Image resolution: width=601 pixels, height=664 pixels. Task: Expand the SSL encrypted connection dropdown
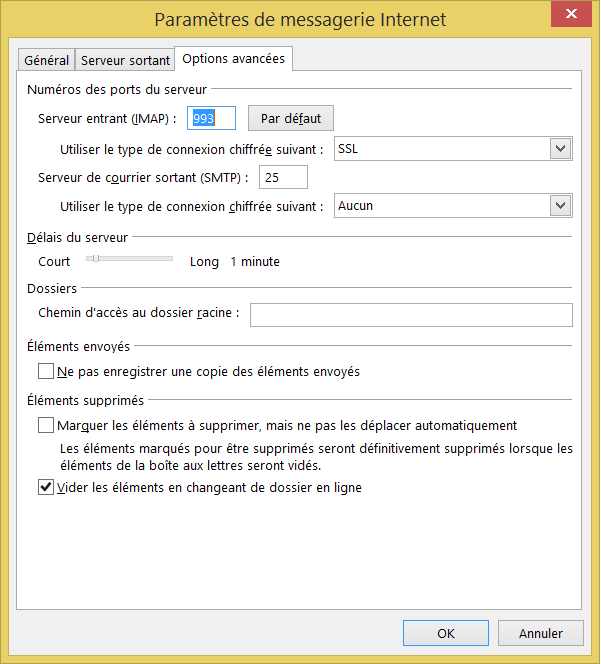click(560, 149)
